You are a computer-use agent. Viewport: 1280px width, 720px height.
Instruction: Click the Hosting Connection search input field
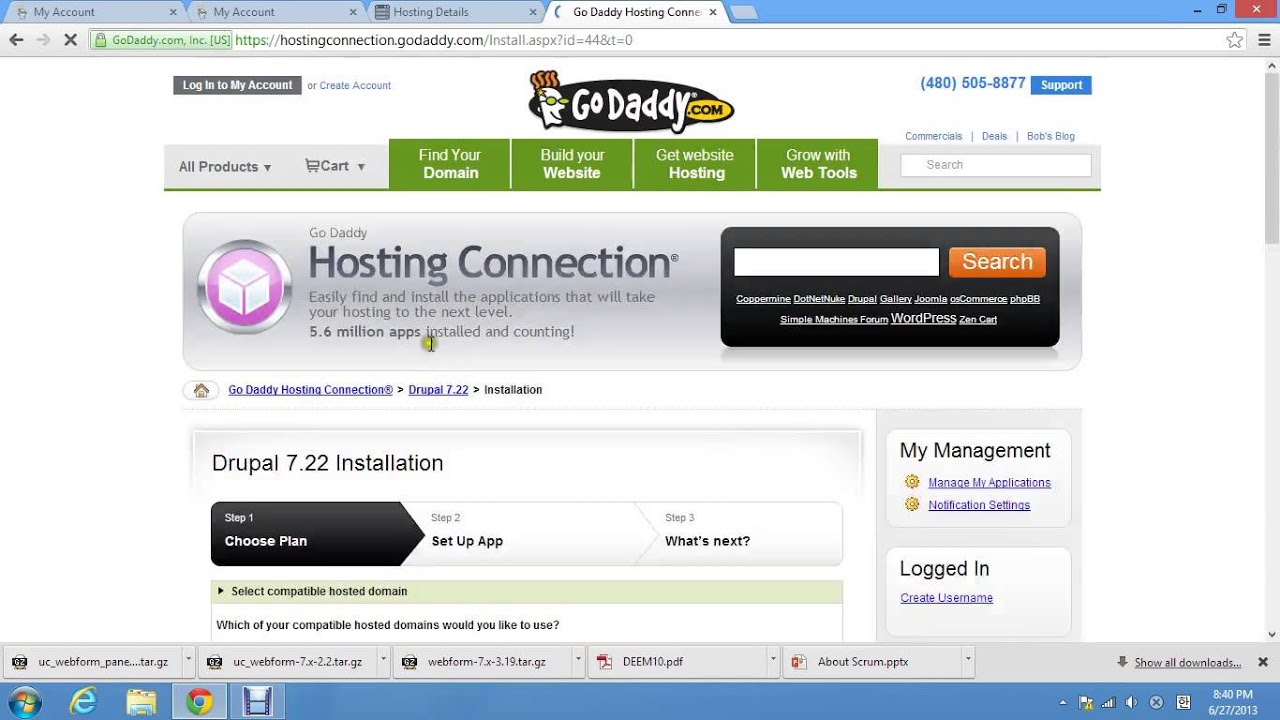836,262
